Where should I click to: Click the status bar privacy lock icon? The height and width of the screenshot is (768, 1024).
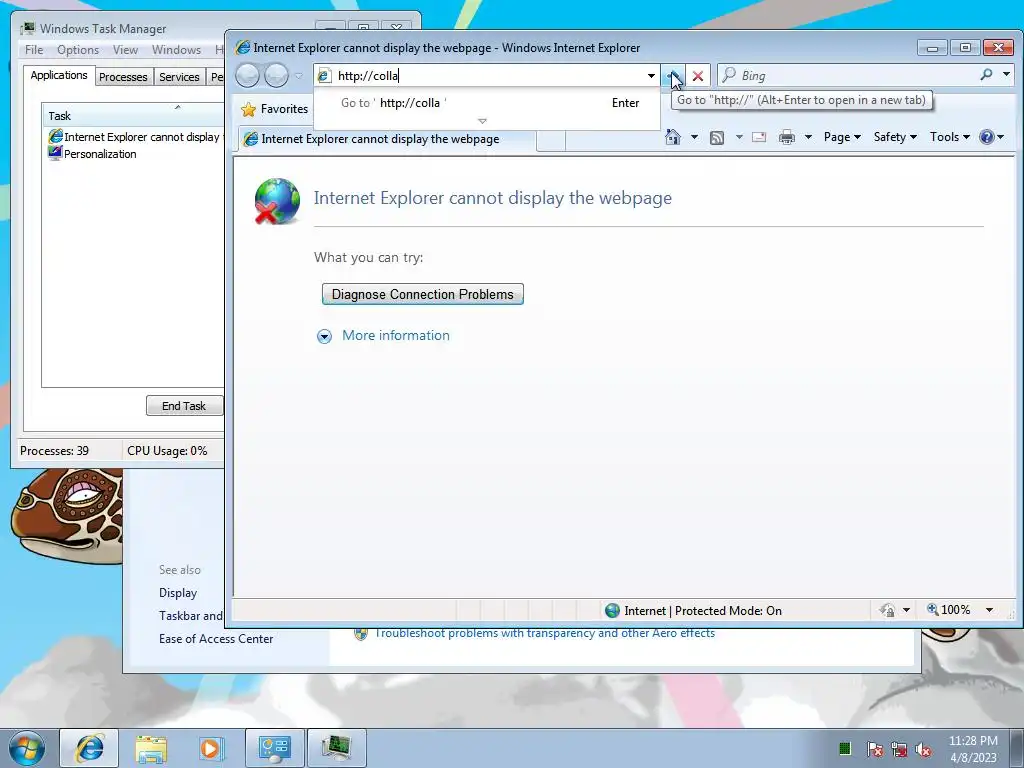tap(887, 611)
